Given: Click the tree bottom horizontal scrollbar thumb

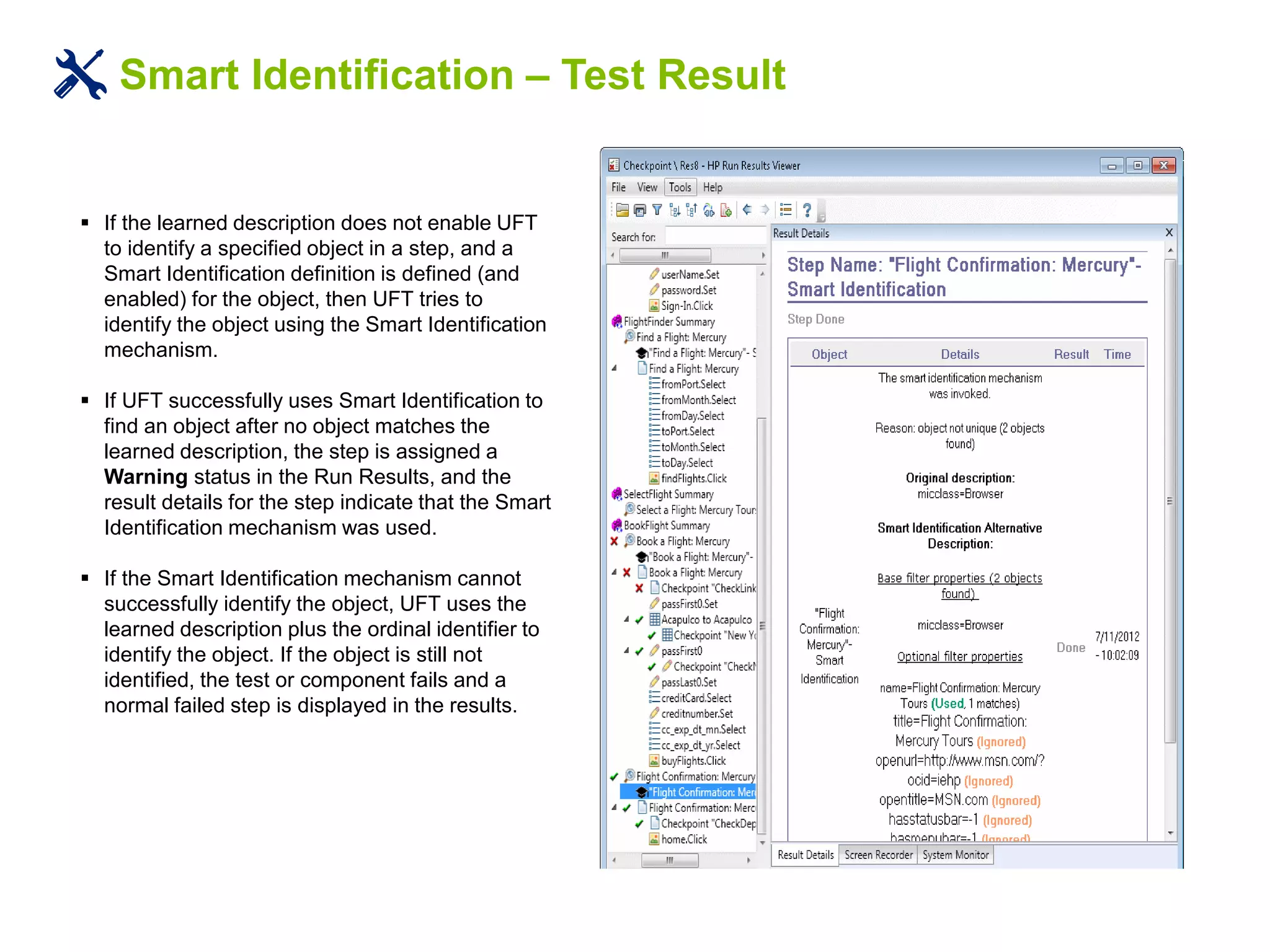Looking at the screenshot, I should point(670,860).
